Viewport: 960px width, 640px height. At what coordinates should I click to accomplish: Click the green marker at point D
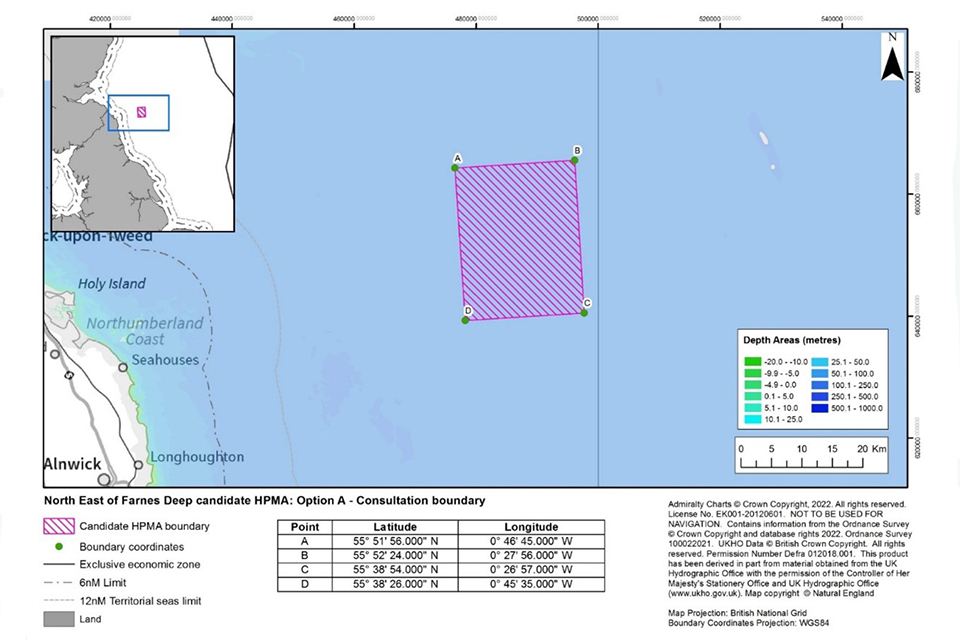pyautogui.click(x=466, y=320)
